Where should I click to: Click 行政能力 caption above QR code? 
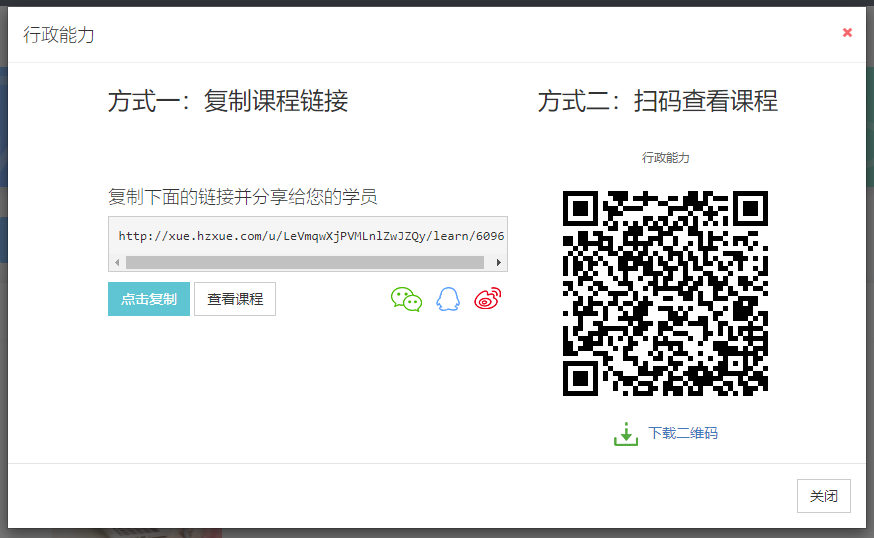pyautogui.click(x=666, y=158)
